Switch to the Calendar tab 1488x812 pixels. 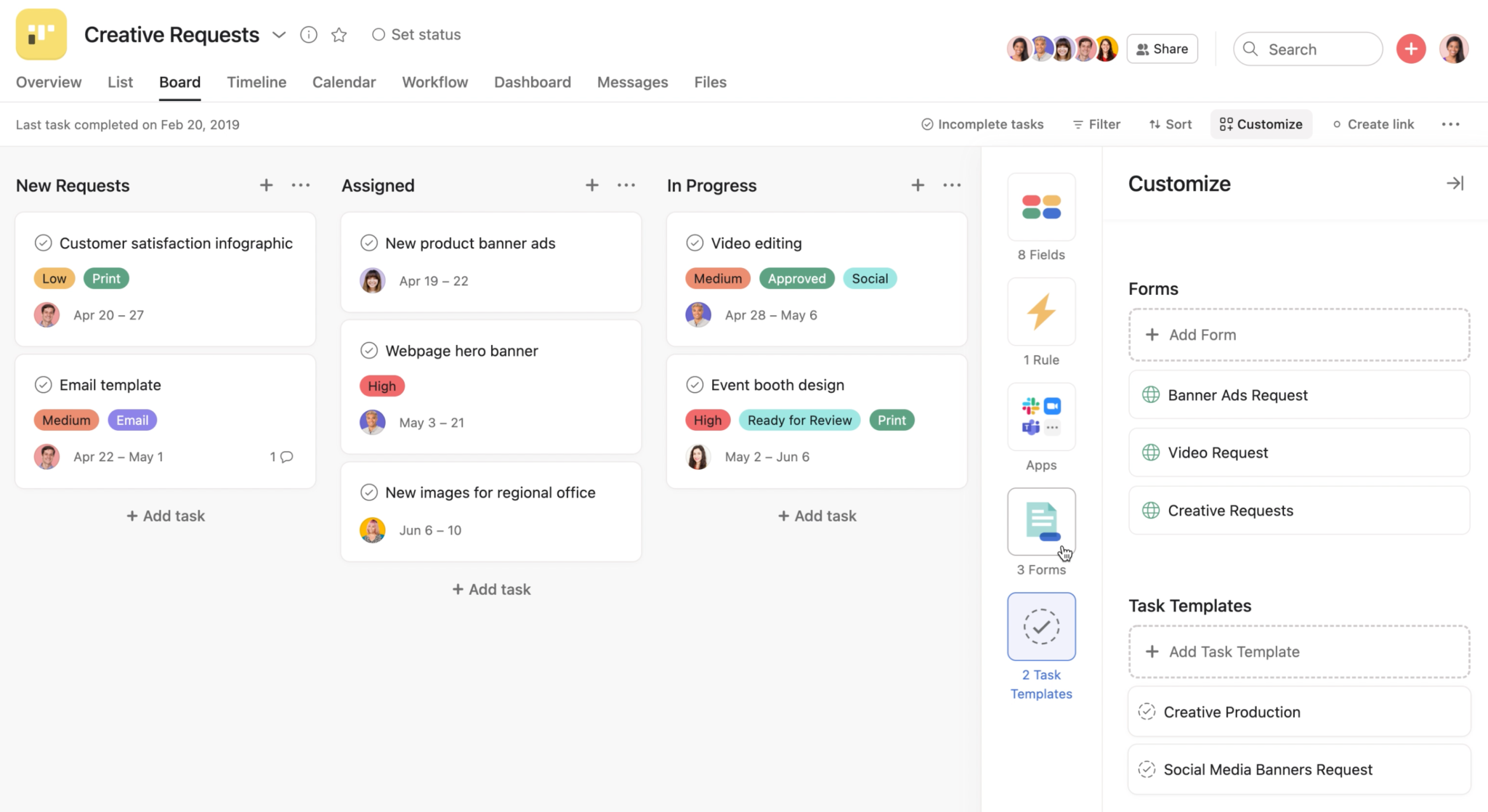344,82
